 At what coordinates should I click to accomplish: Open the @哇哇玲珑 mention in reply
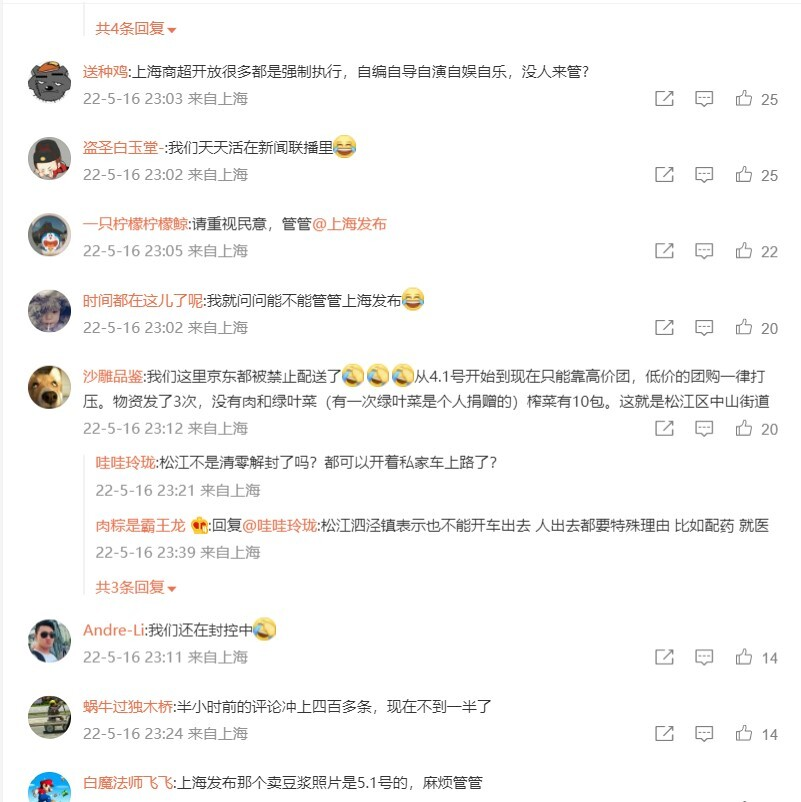(279, 525)
